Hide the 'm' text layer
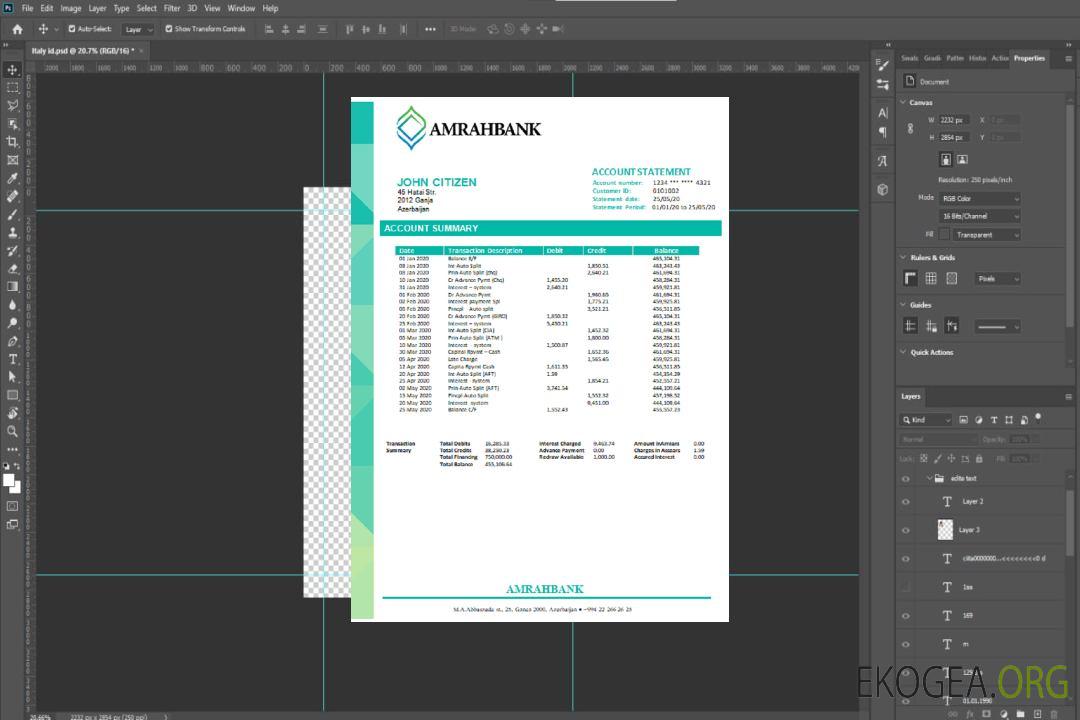The height and width of the screenshot is (720, 1080). 906,645
